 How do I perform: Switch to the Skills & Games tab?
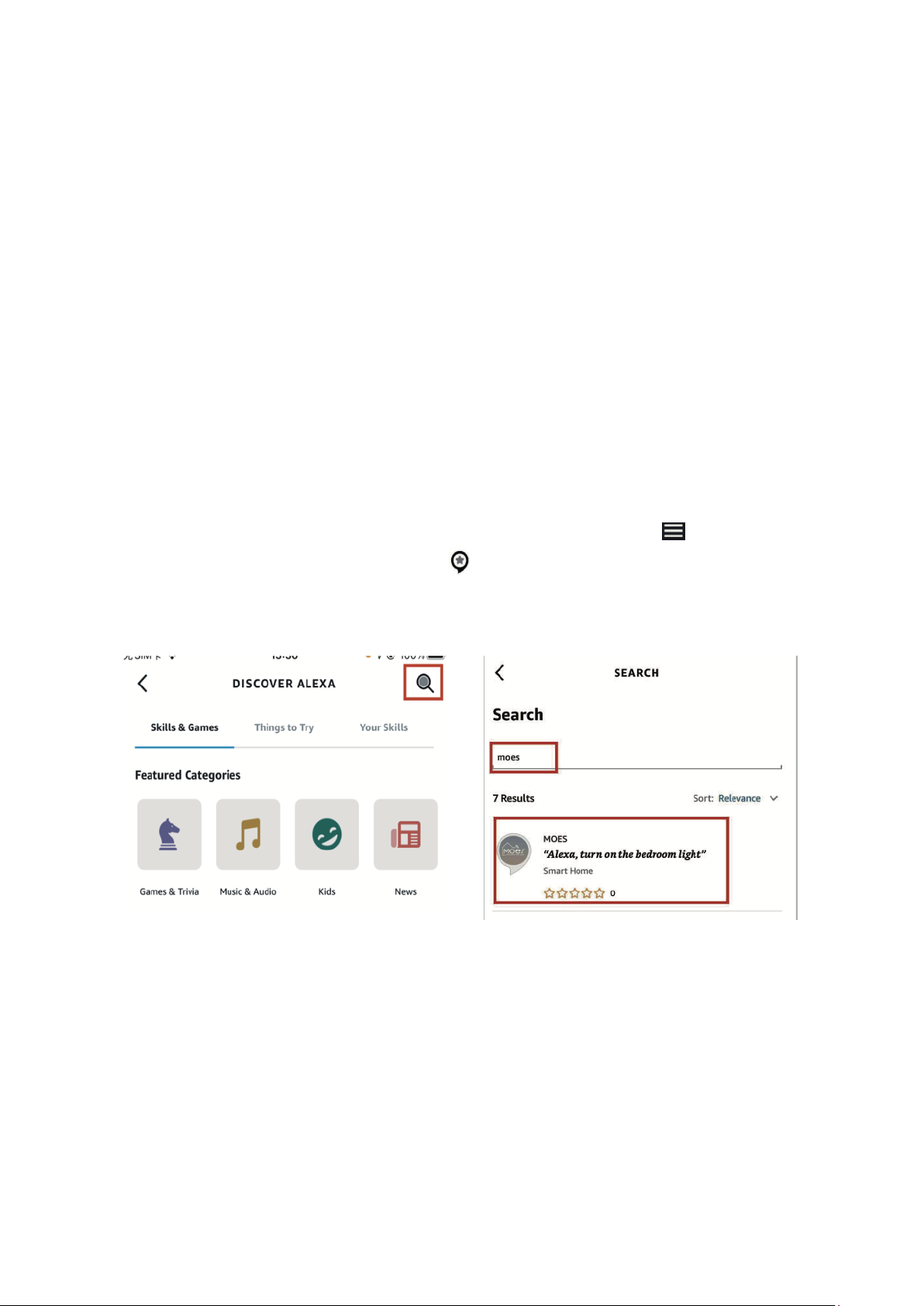(184, 727)
